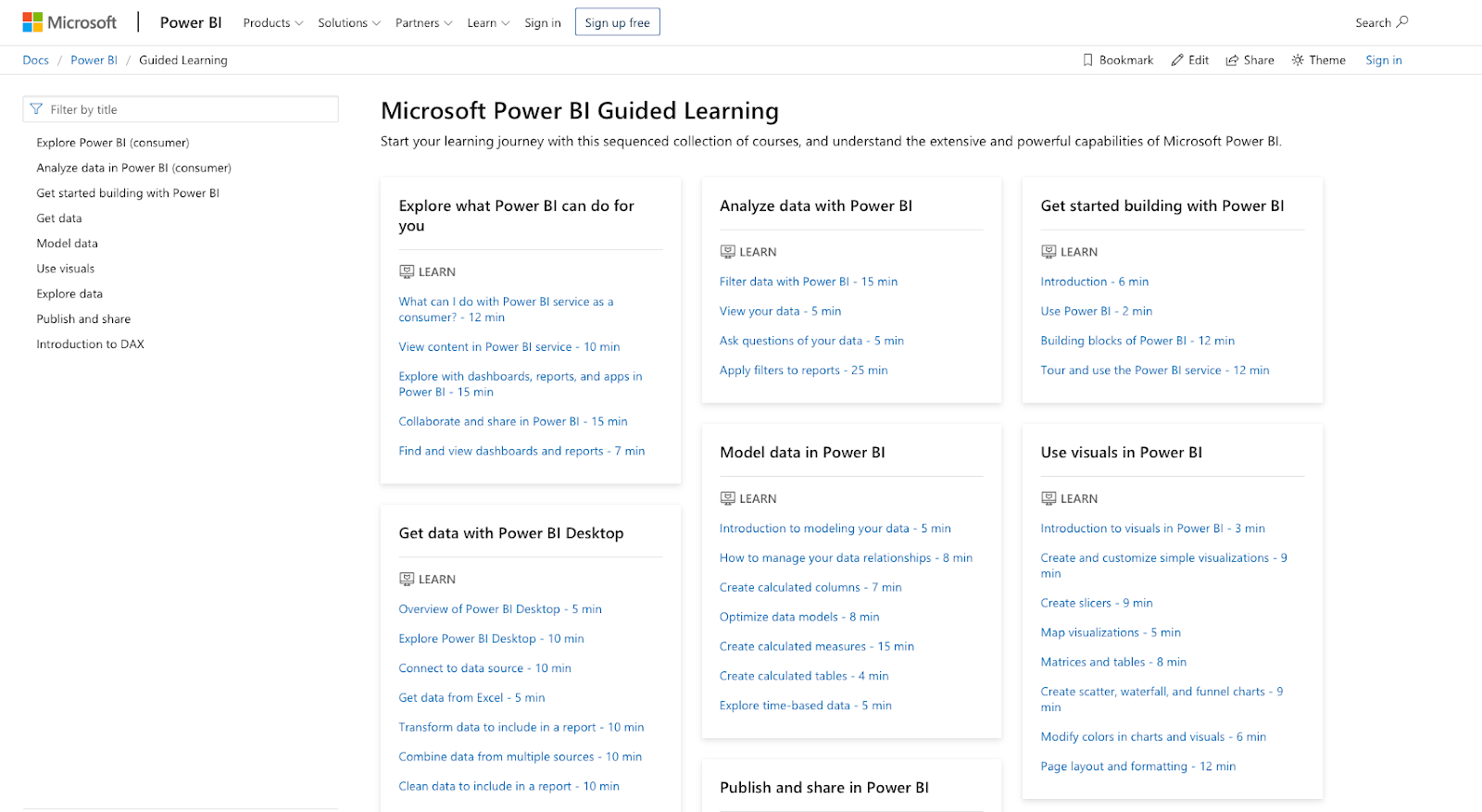The image size is (1482, 812).
Task: Select Model data in the sidebar
Action: (68, 244)
